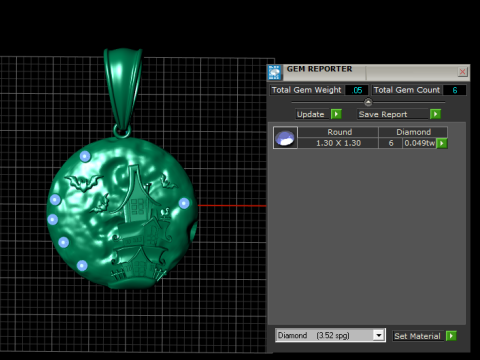Click the green arrow beside Set Material
Viewport: 480px width, 360px height.
coord(451,336)
